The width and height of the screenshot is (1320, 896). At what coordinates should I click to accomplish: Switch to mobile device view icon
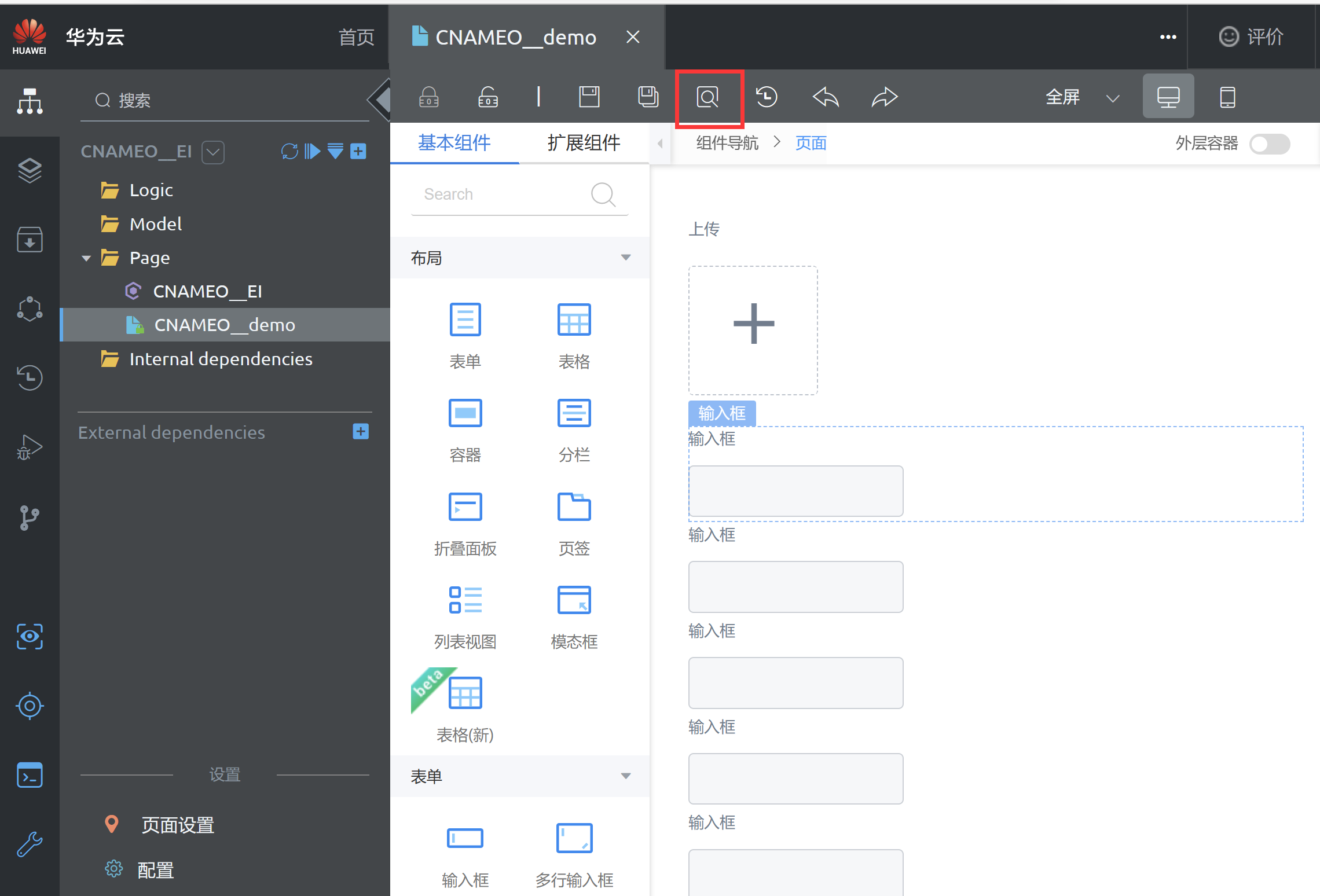click(1227, 97)
